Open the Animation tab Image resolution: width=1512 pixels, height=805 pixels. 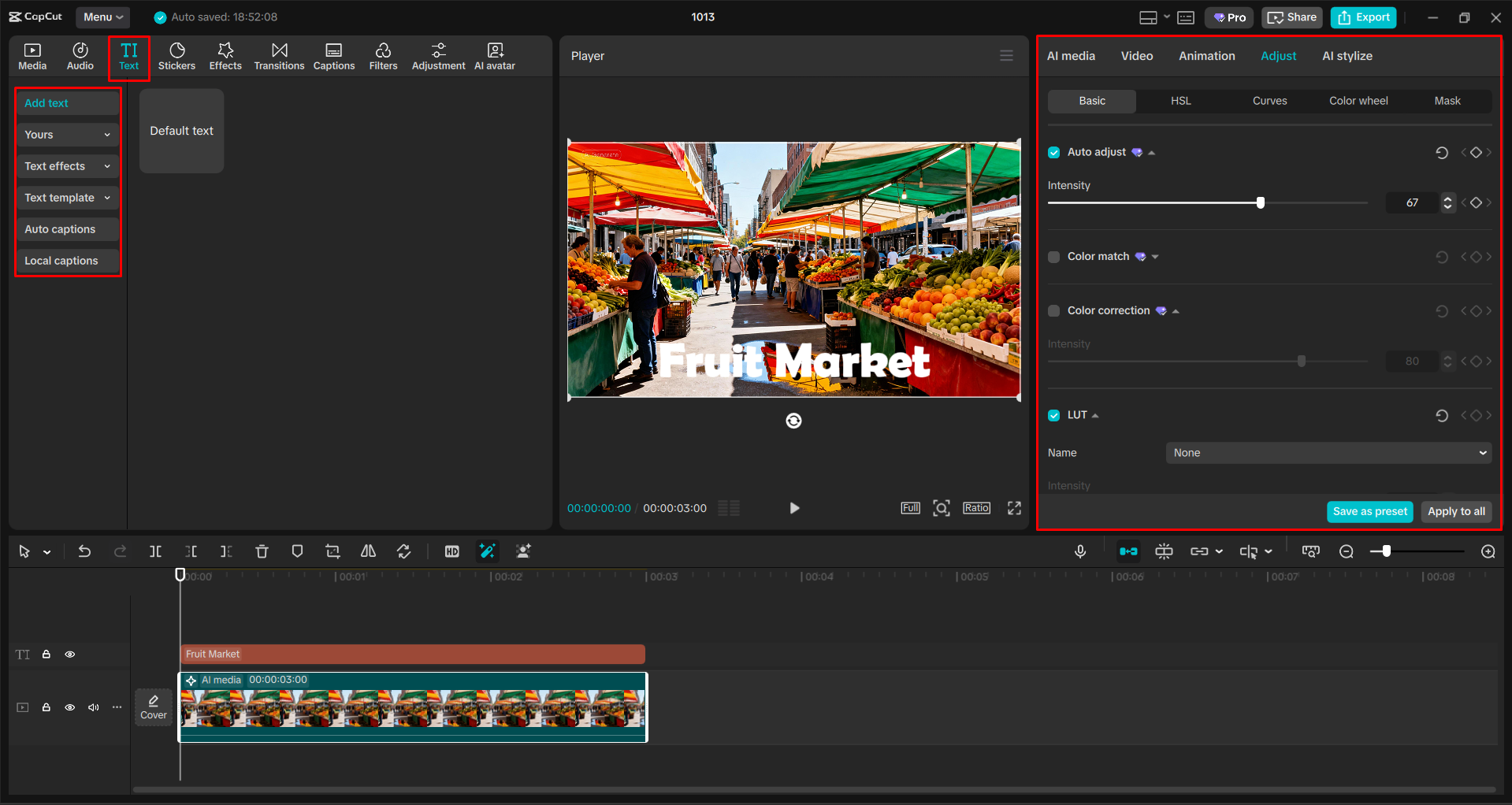[1206, 55]
